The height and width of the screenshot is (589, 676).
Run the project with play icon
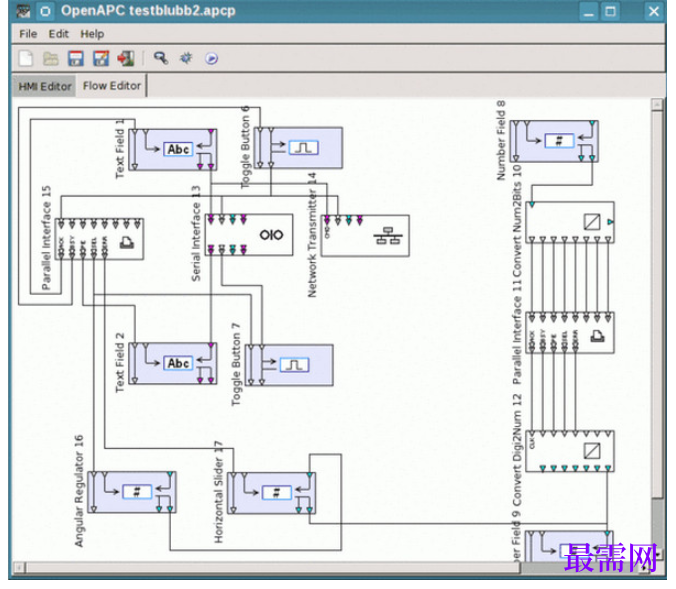tap(211, 58)
